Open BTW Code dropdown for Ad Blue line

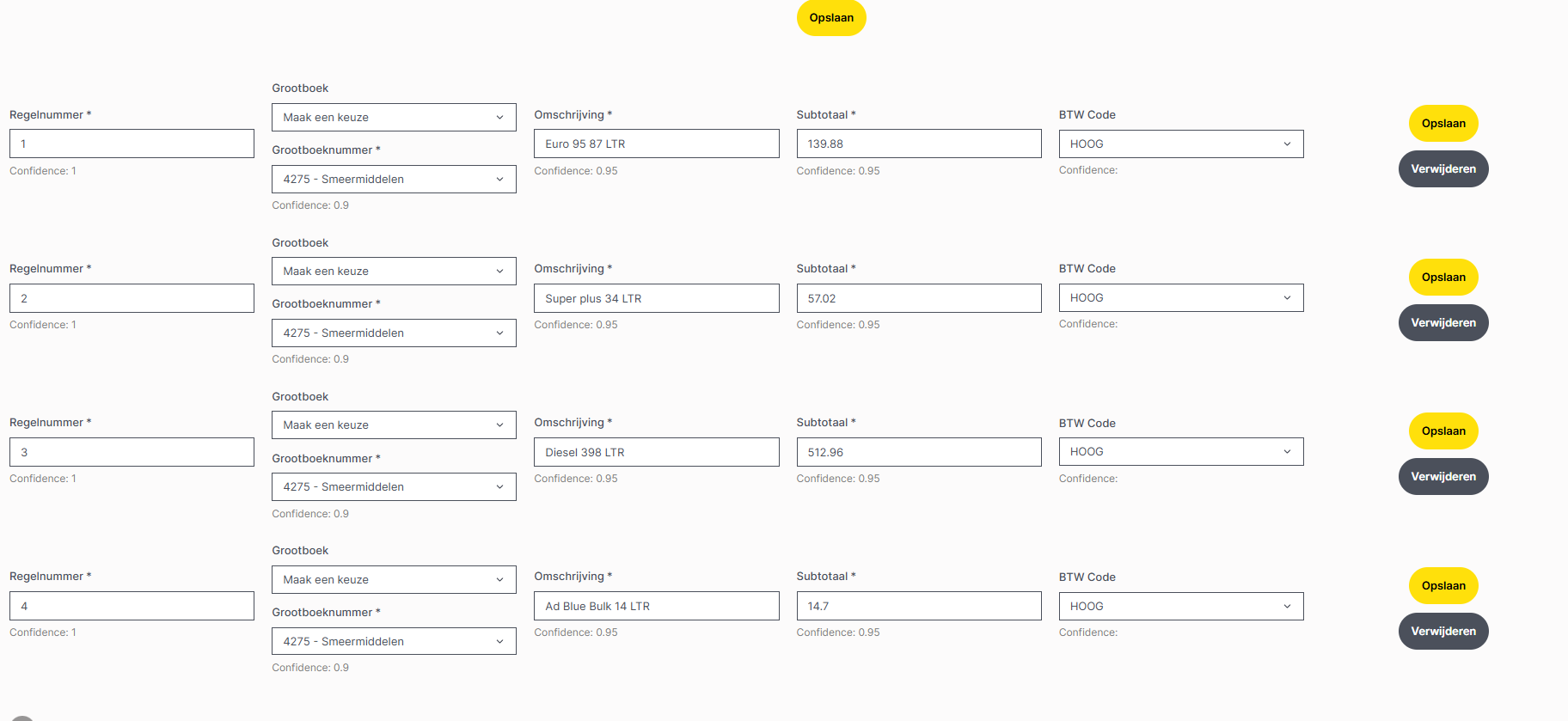(1180, 607)
